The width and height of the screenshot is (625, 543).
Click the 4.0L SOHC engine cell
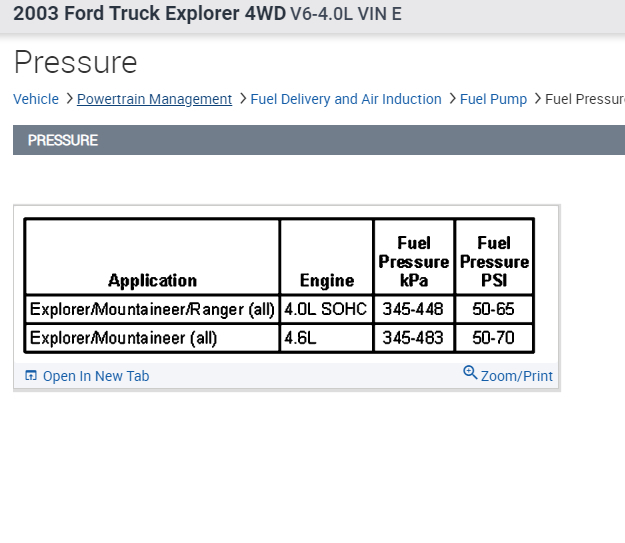tap(326, 309)
